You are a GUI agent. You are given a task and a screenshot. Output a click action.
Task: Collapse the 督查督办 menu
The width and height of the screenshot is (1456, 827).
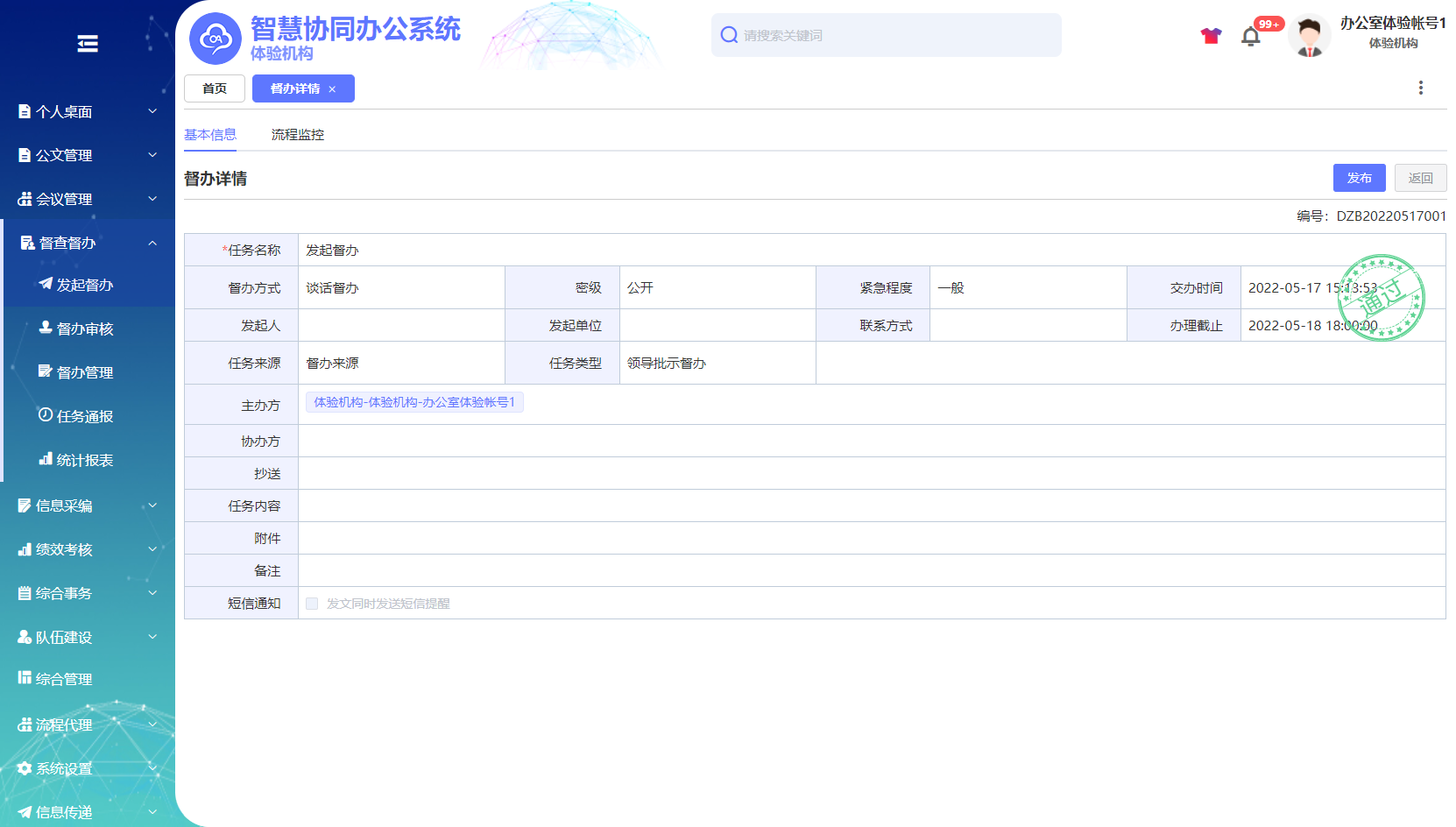tap(88, 243)
